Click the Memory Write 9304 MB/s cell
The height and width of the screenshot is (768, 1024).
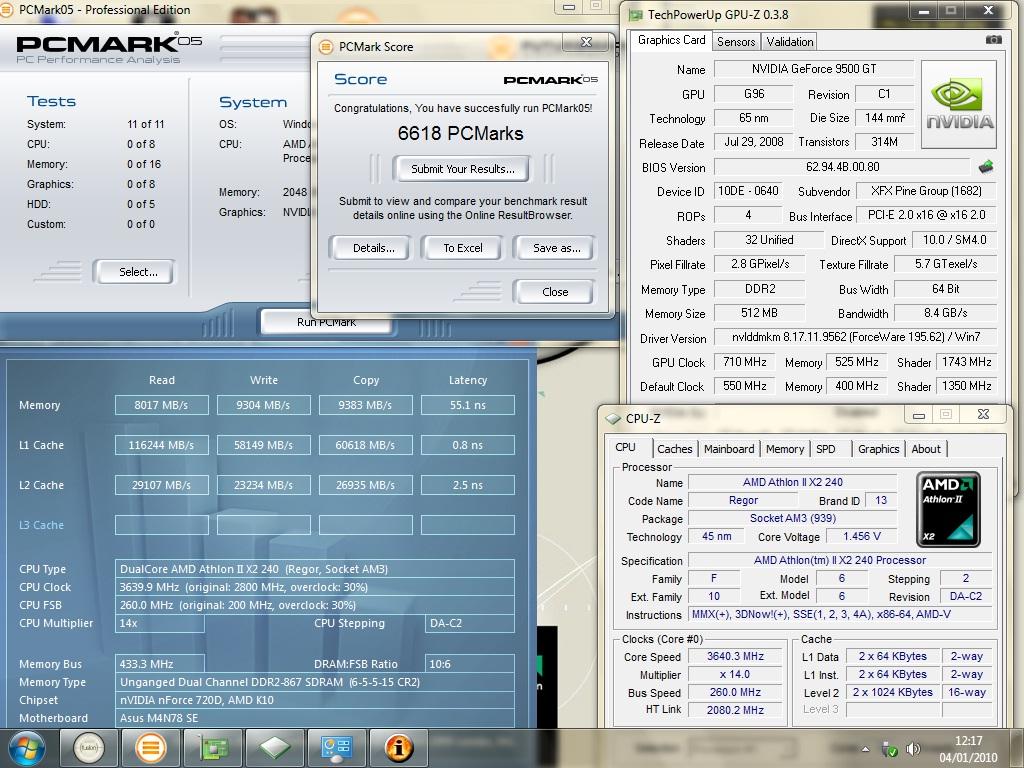[263, 406]
